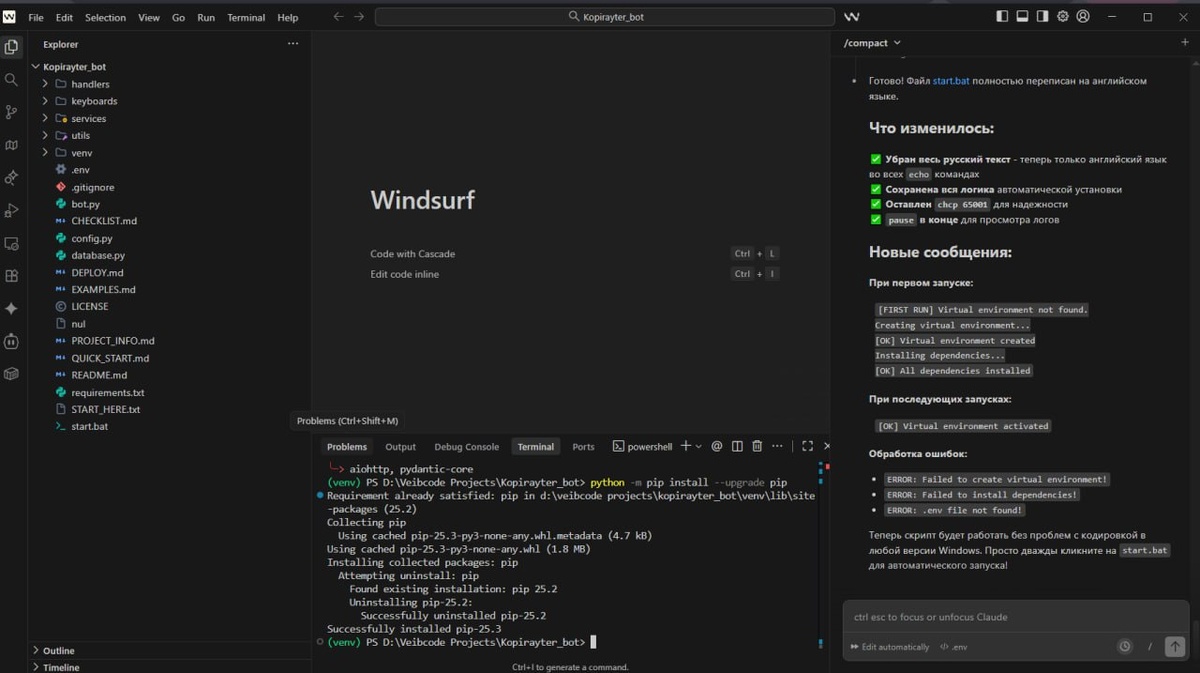Open history clock icon in chat input
The height and width of the screenshot is (673, 1200).
1125,647
